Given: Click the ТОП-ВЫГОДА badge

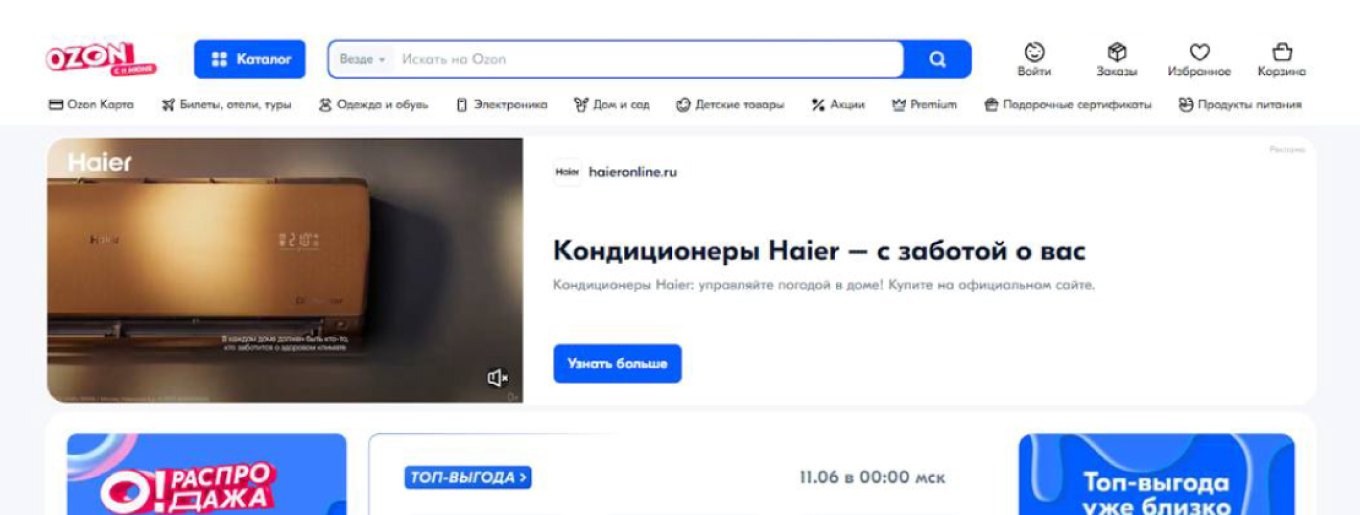Looking at the screenshot, I should 468,478.
